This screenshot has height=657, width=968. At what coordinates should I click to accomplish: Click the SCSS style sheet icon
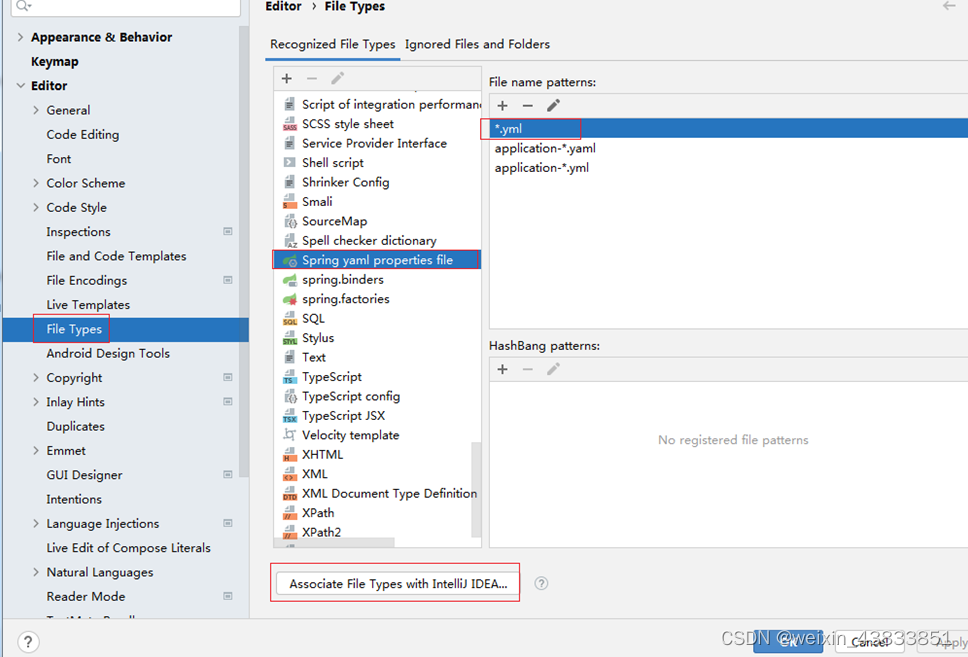coord(290,124)
